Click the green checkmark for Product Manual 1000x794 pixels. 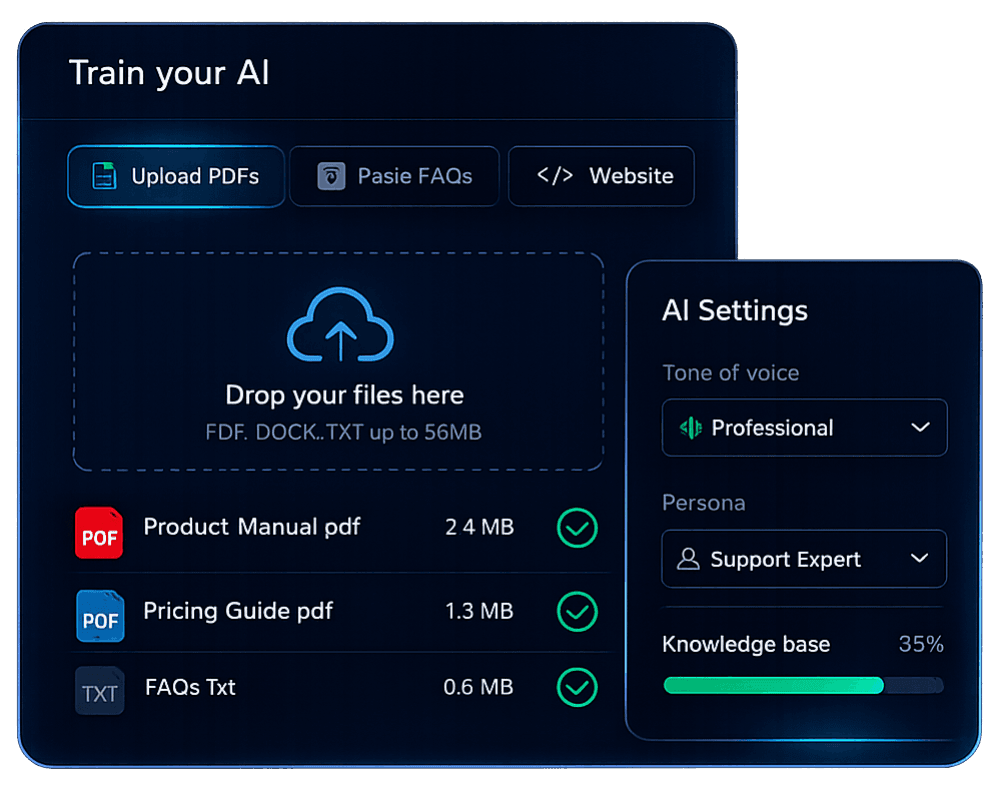577,528
